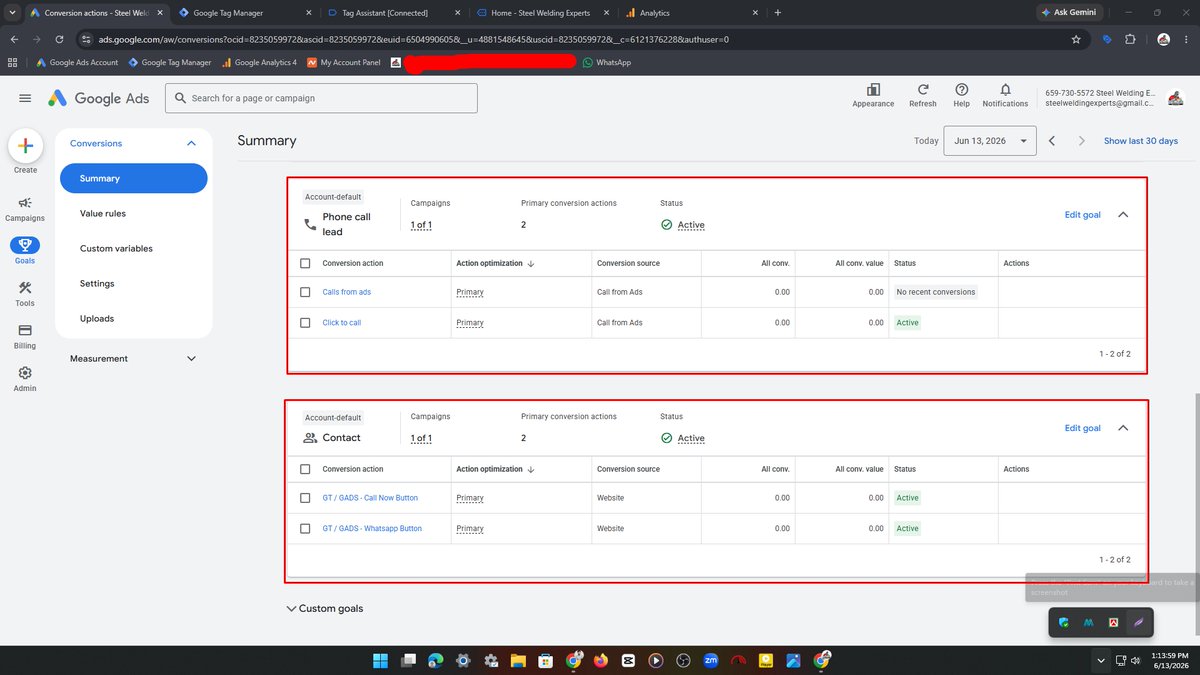Open Zoom from the taskbar
The width and height of the screenshot is (1200, 675).
point(711,660)
